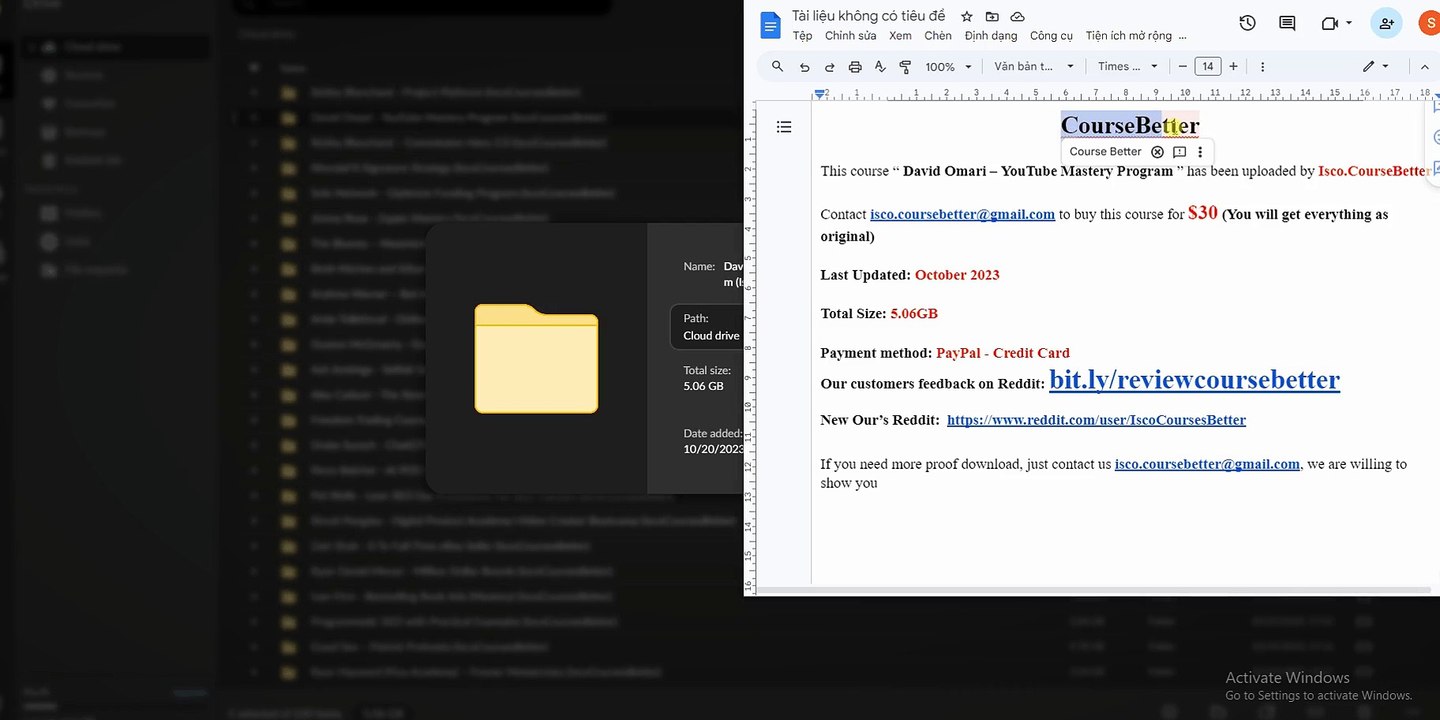Open the reddit.com/user/IscoCoursesBetter link
Screen dimensions: 1440x720
(x=1096, y=420)
